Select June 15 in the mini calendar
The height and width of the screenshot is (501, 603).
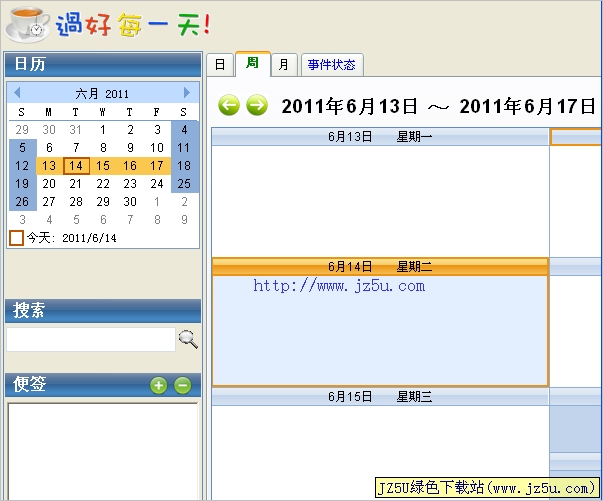point(103,166)
